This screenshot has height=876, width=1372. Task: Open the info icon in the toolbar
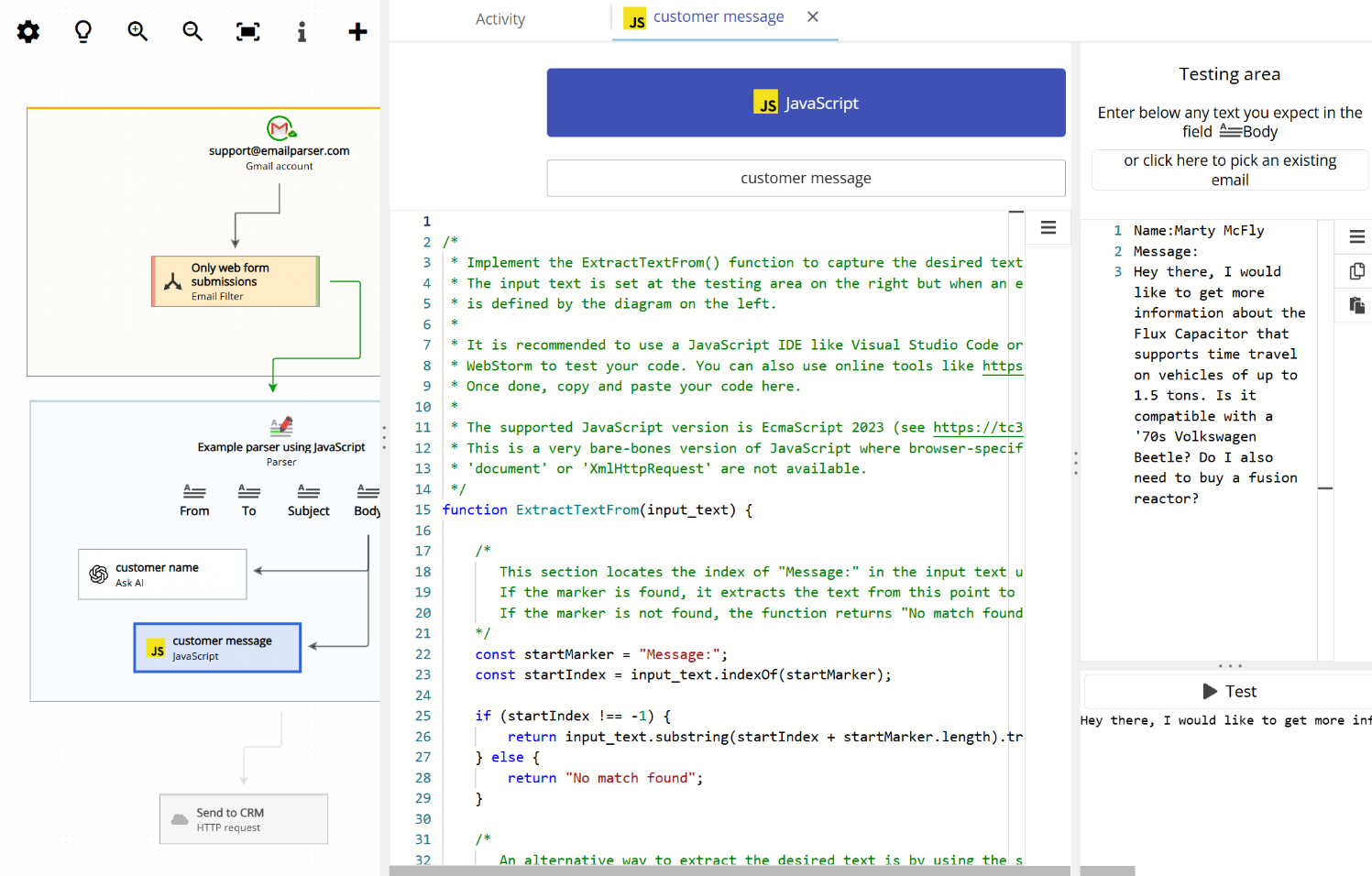(302, 31)
